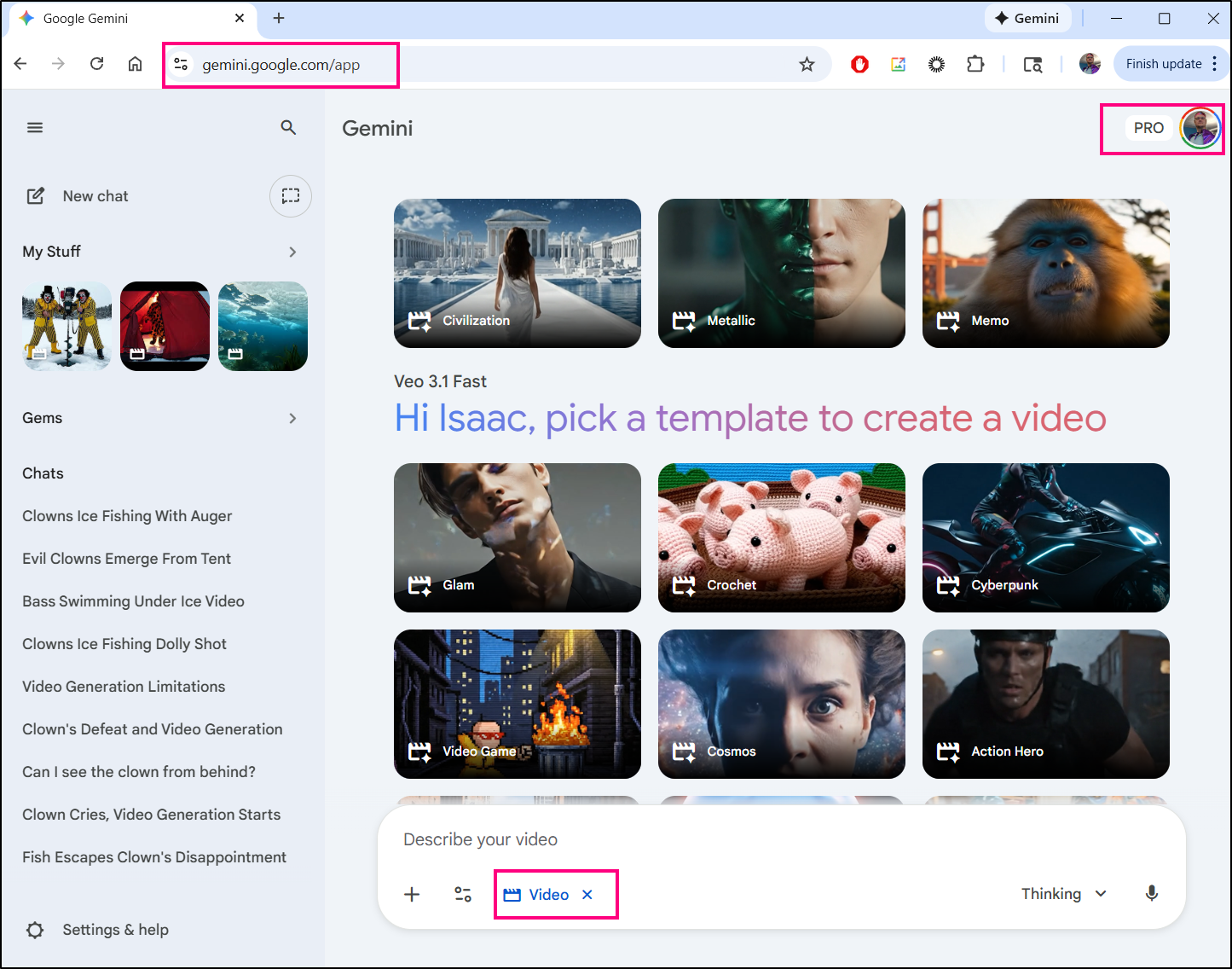1232x969 pixels.
Task: Open the Thinking model dropdown
Action: (x=1063, y=893)
